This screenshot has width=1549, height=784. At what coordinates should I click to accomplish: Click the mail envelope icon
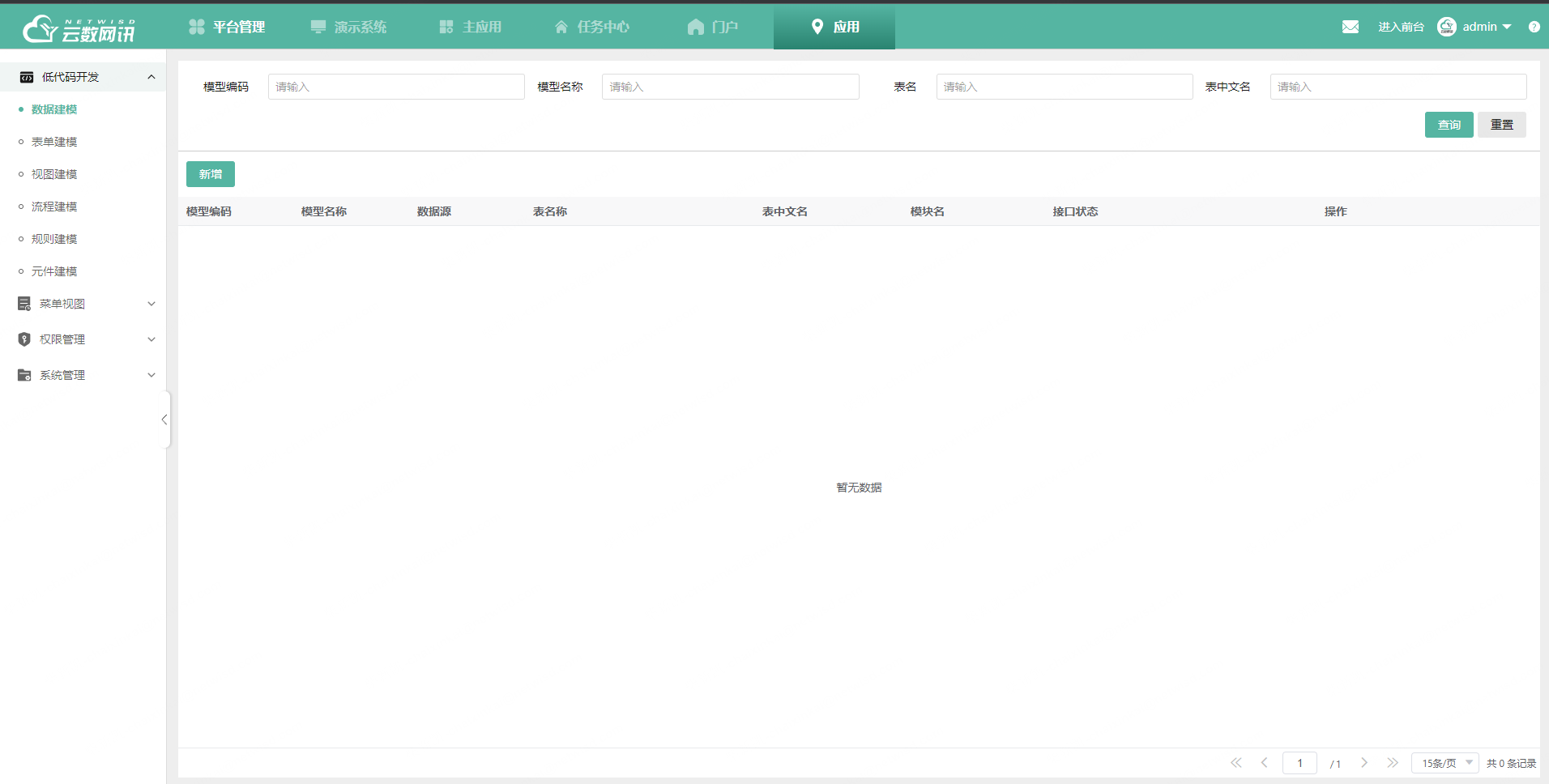coord(1350,27)
